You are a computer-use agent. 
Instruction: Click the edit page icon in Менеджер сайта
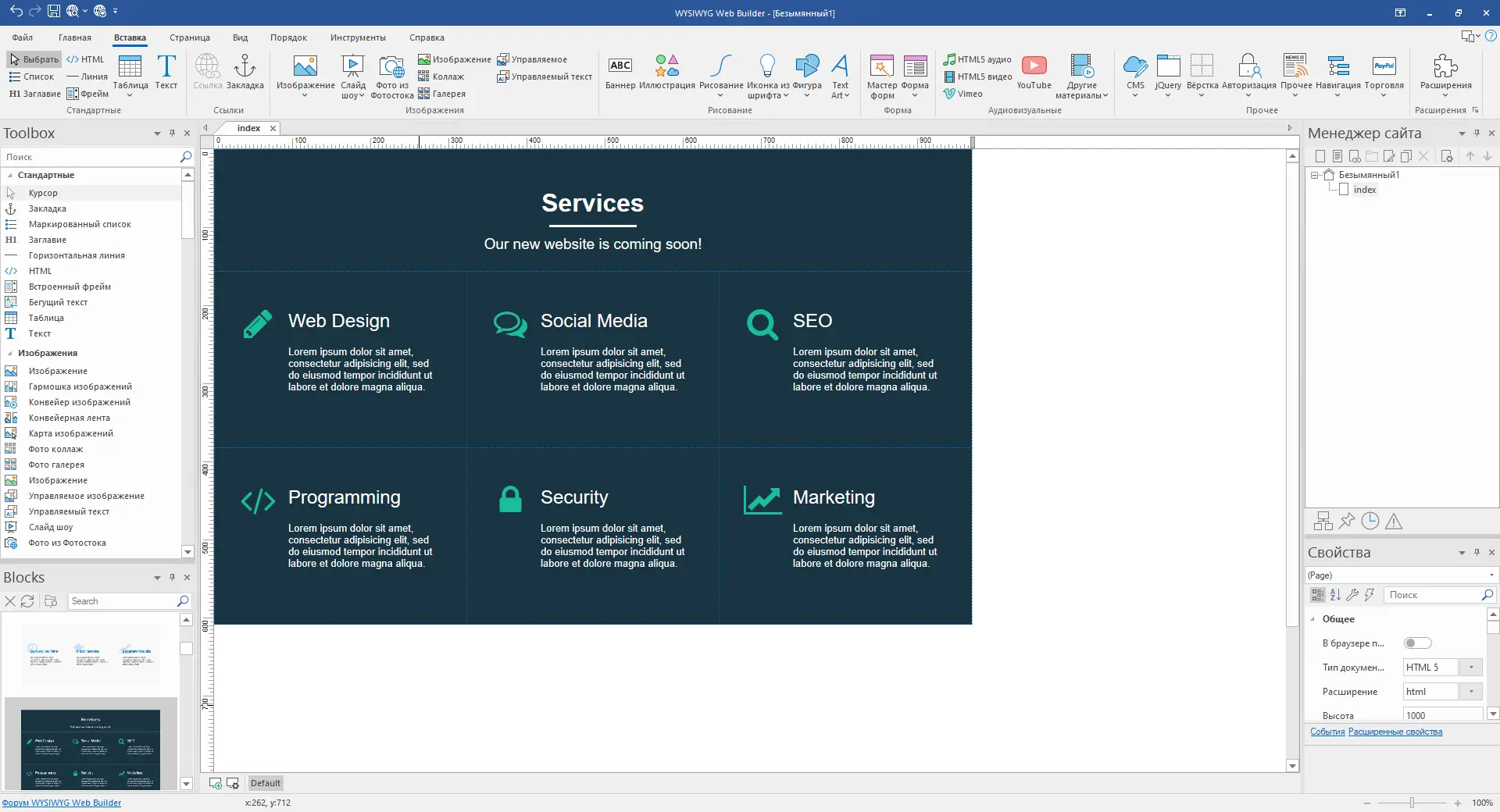coord(1389,156)
